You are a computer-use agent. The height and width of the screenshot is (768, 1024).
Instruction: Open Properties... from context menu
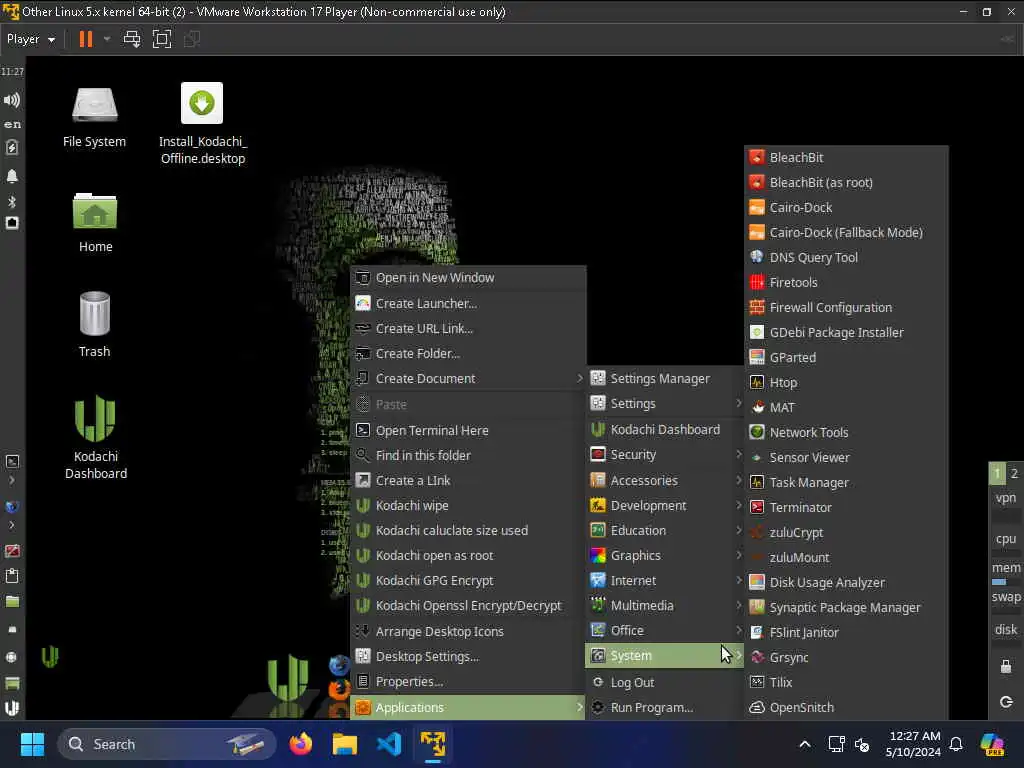(468, 682)
